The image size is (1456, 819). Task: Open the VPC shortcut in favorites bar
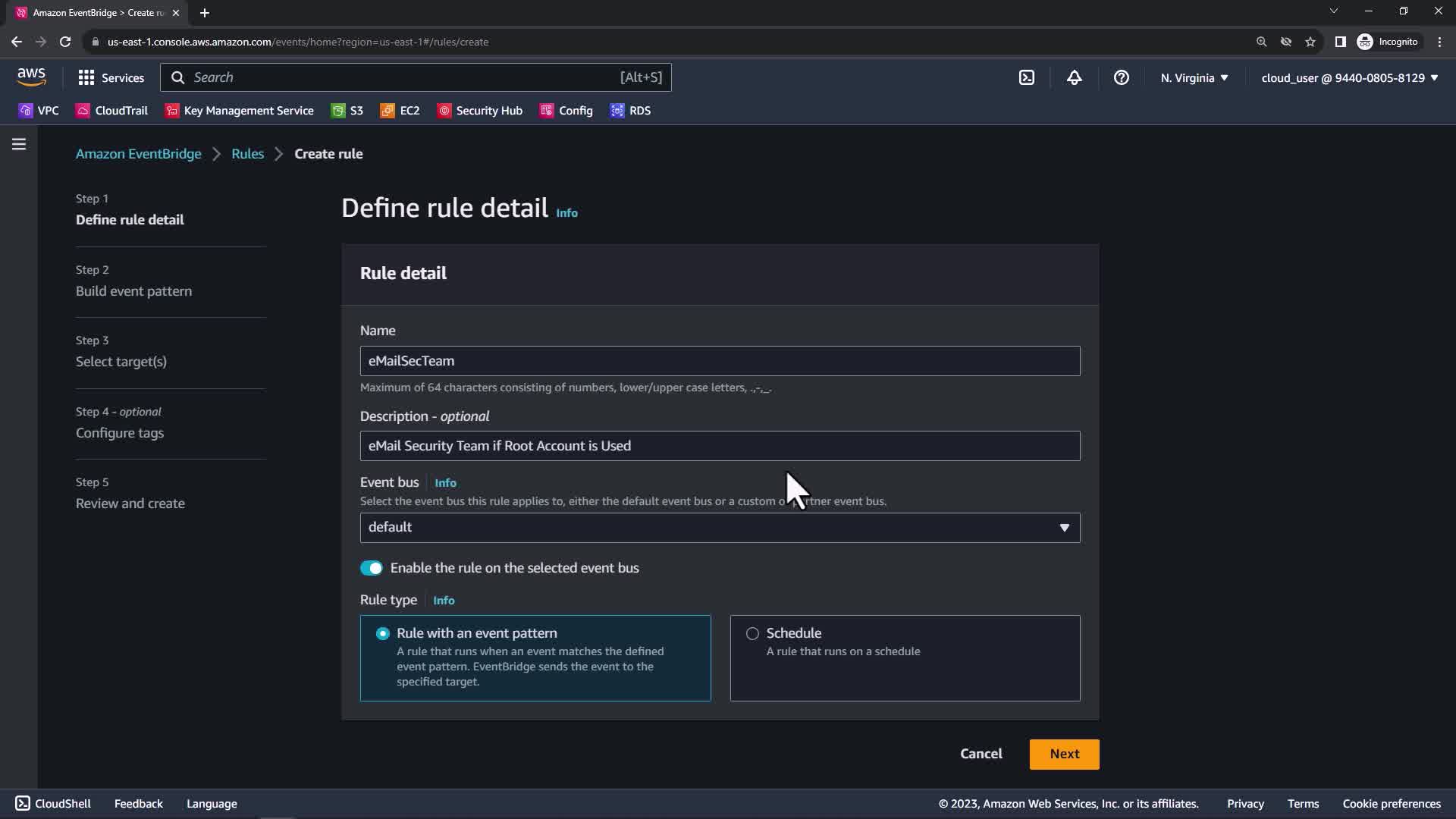39,111
